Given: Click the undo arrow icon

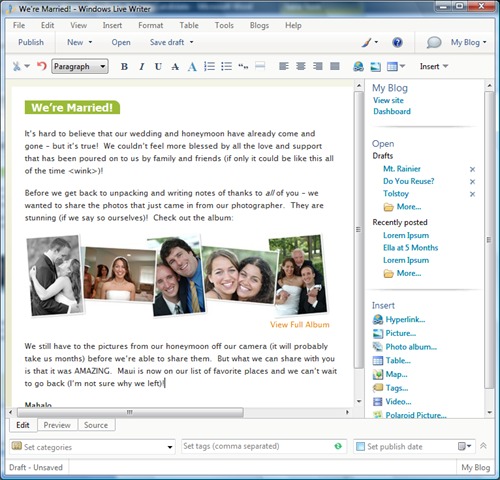Looking at the screenshot, I should coord(42,66).
